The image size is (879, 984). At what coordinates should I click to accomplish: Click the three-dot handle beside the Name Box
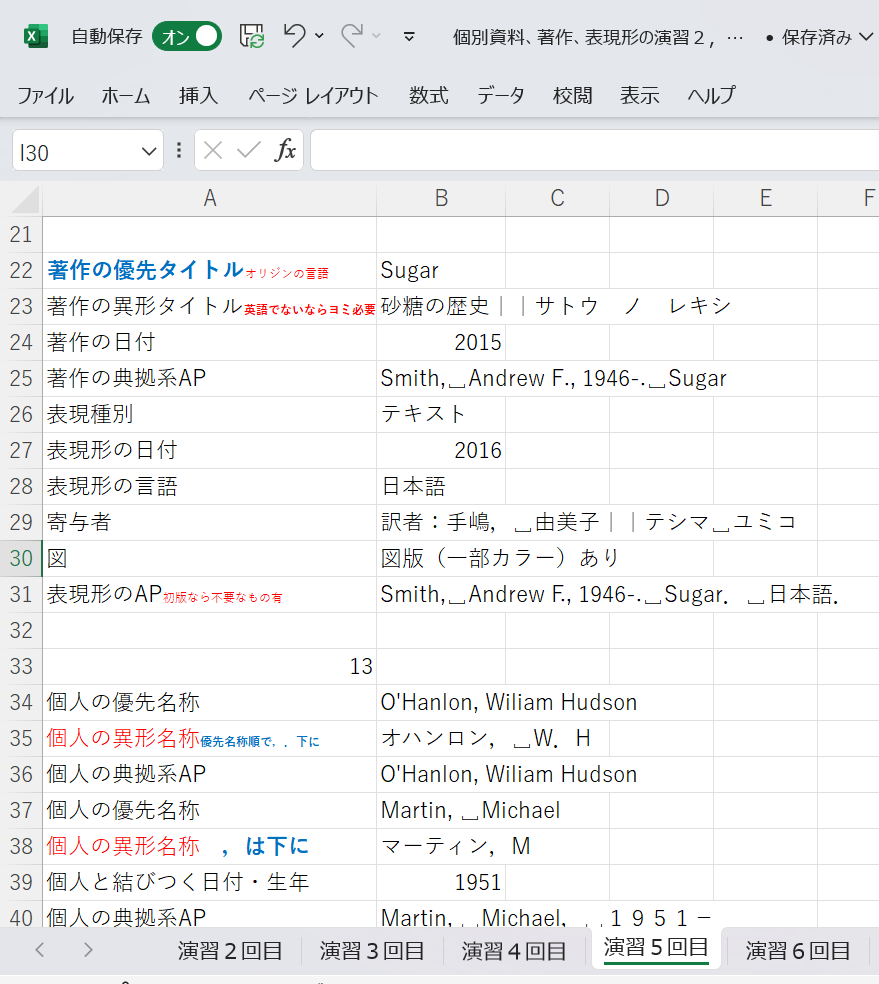pos(179,151)
